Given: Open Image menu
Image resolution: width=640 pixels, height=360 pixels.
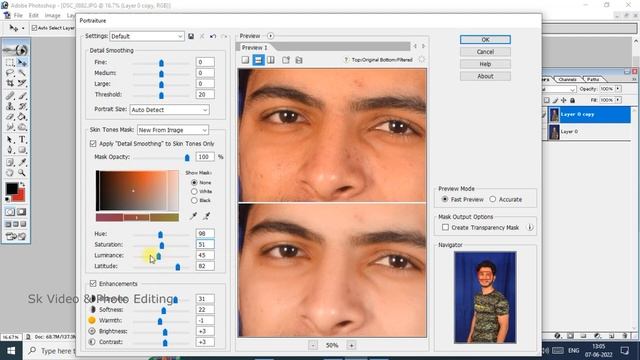Looking at the screenshot, I should (53, 16).
